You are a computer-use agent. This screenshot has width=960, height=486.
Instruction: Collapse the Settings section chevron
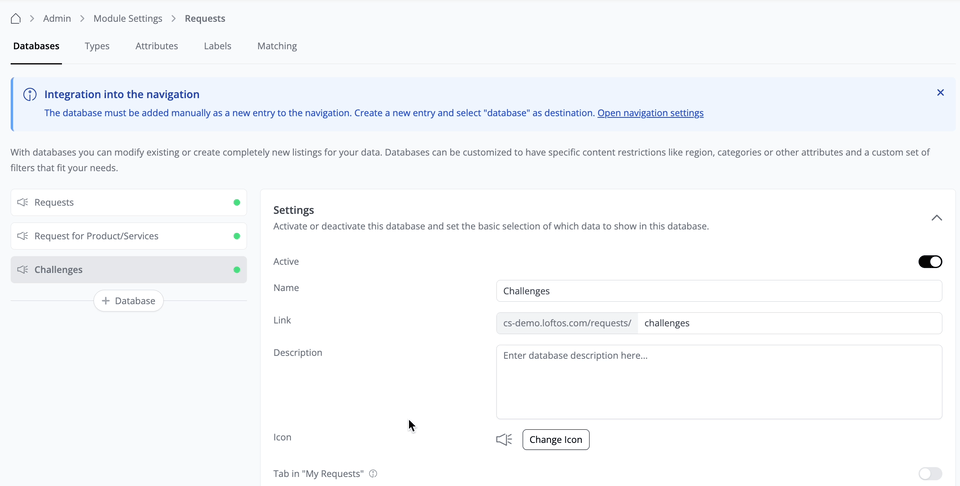pyautogui.click(x=936, y=218)
